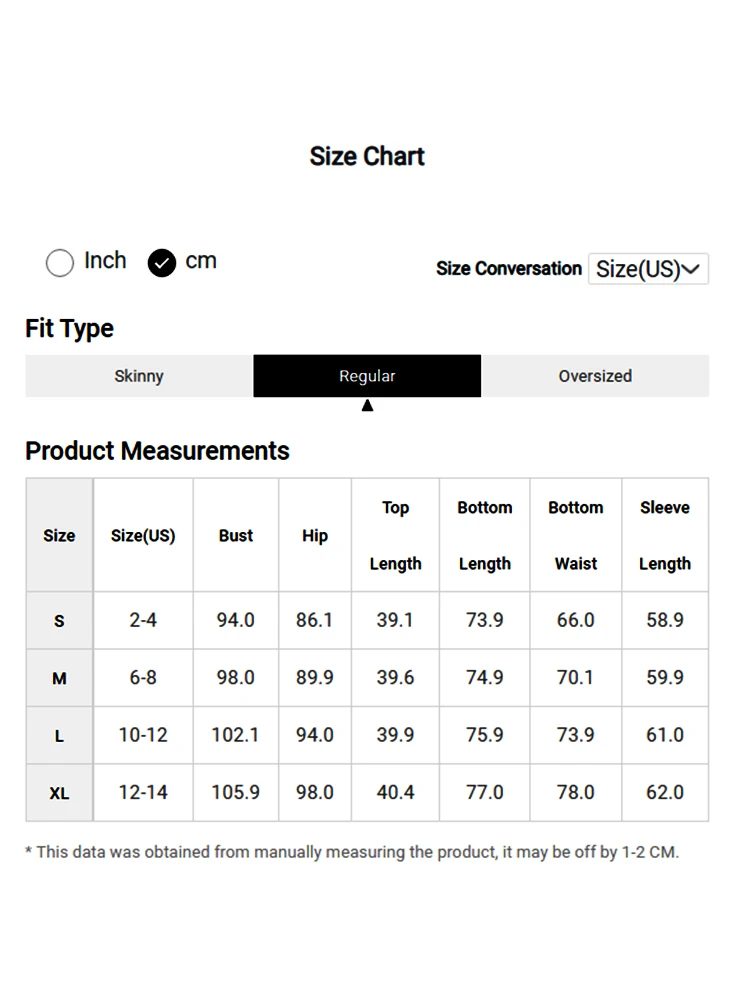The height and width of the screenshot is (1000, 750).
Task: Select the Inch unit radio button
Action: [x=60, y=263]
